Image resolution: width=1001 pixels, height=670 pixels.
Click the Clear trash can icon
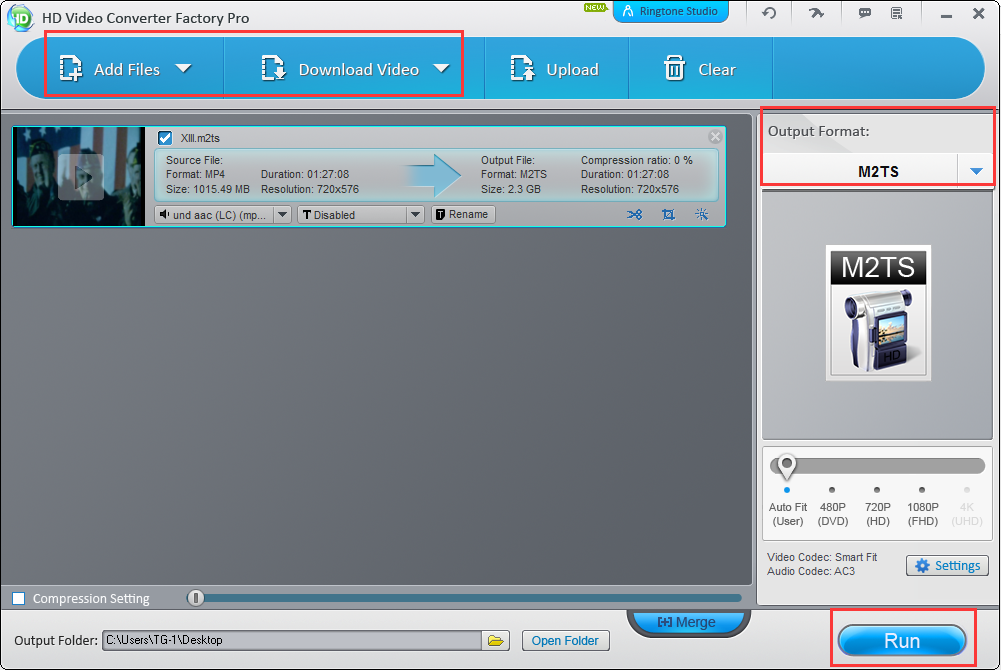click(674, 68)
